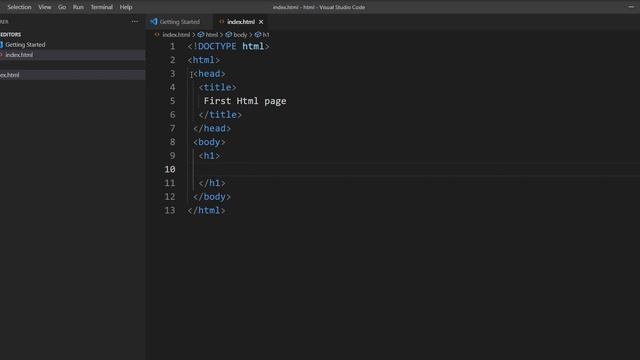The image size is (640, 360).
Task: Click the body breadcrumb symbol icon
Action: point(229,35)
